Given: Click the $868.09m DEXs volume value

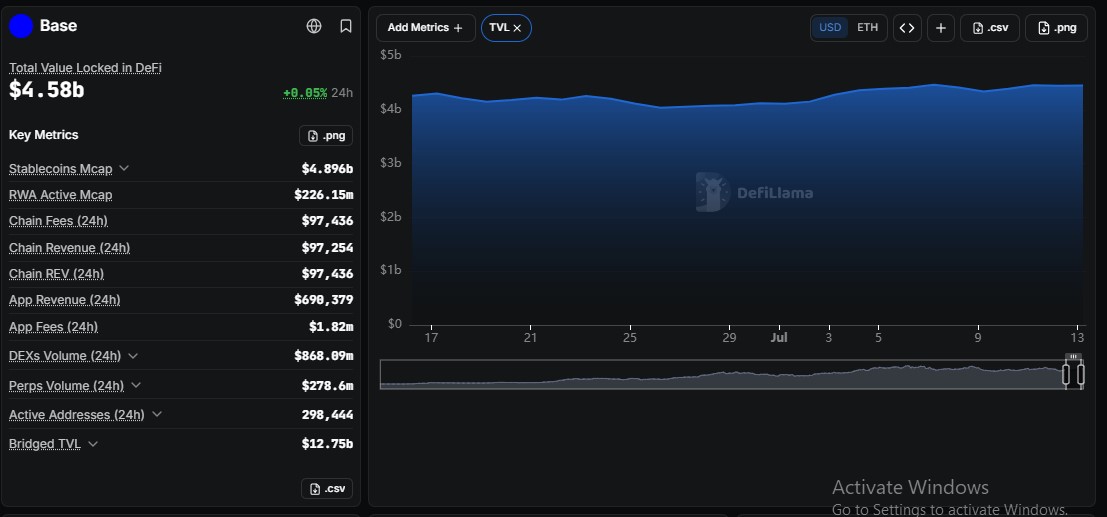Looking at the screenshot, I should (x=323, y=356).
